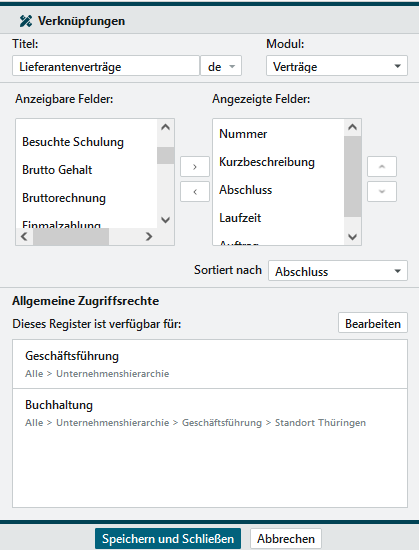Click the Bearbeiten button for access rights
The height and width of the screenshot is (550, 419).
(x=373, y=323)
